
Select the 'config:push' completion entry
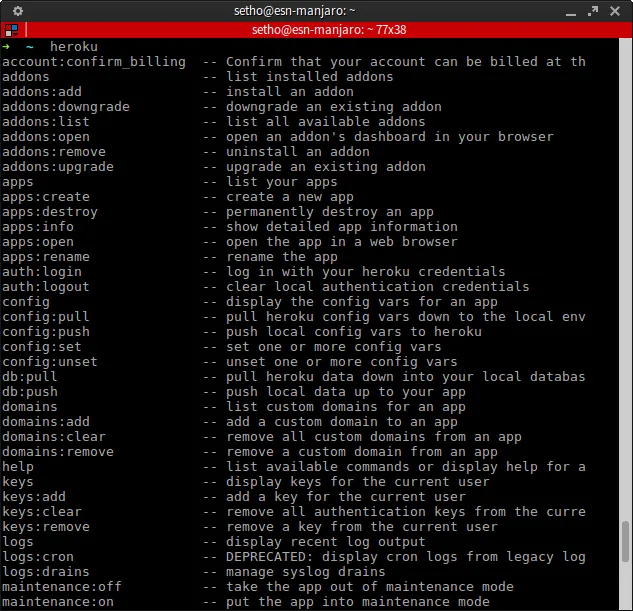[x=46, y=332]
